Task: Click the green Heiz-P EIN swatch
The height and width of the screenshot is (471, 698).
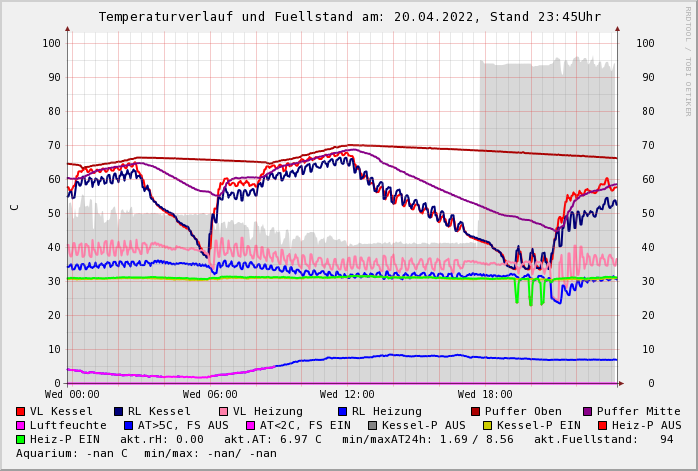Action: [x=21, y=440]
